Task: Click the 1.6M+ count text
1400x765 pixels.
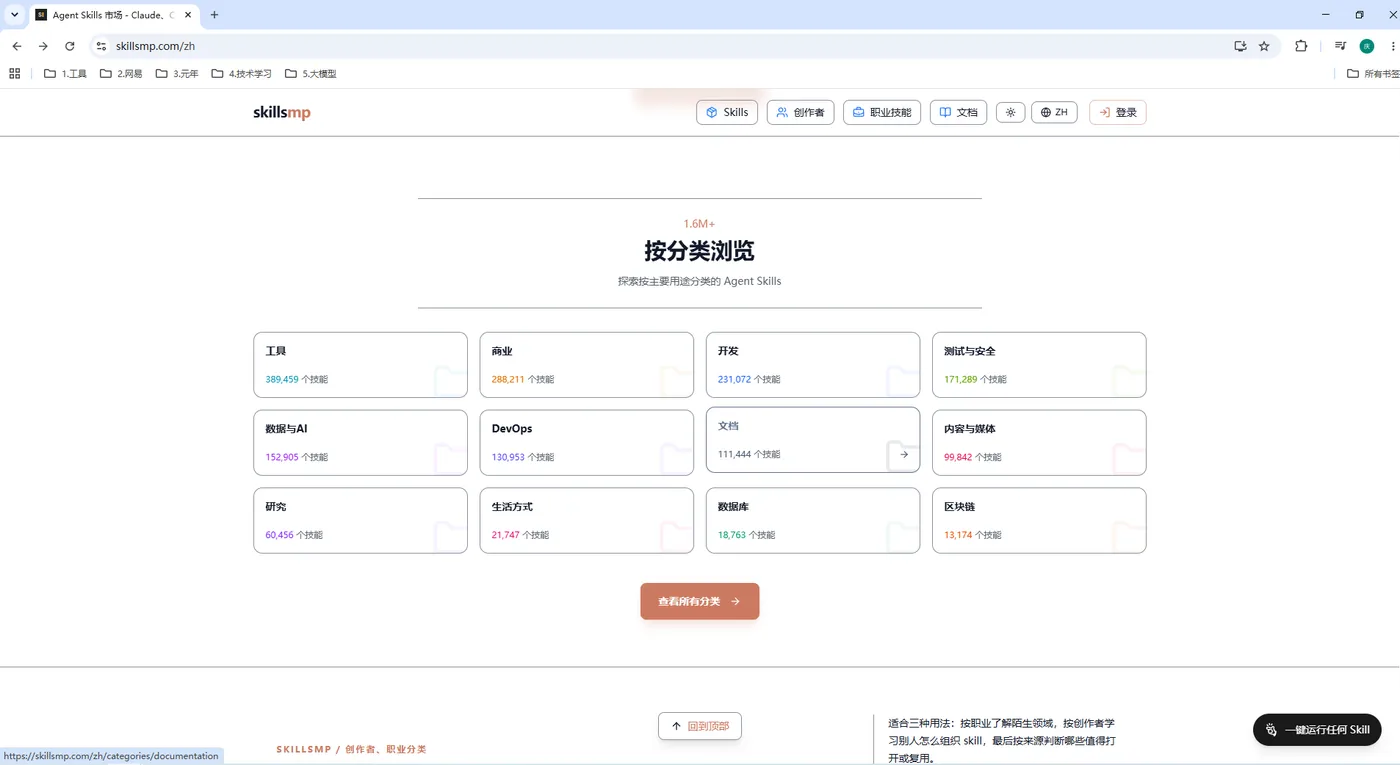Action: 699,224
